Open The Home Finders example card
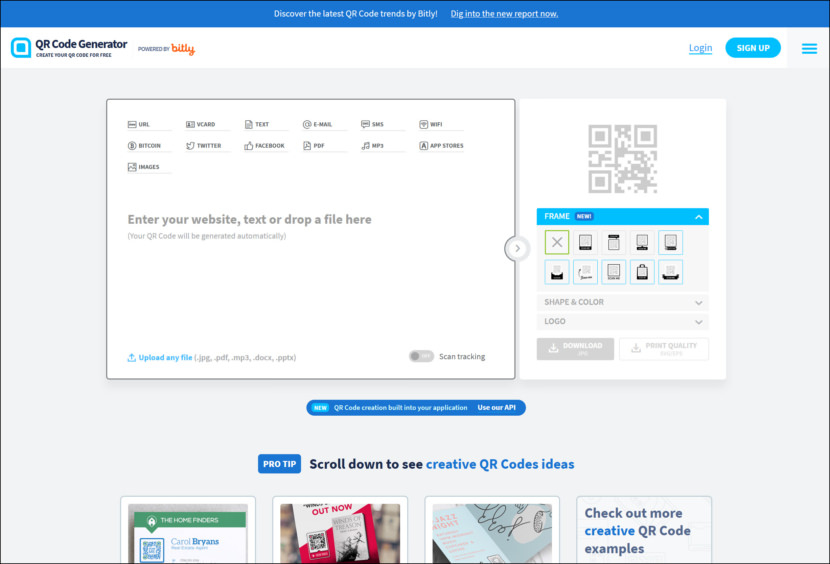This screenshot has width=830, height=564. tap(188, 531)
